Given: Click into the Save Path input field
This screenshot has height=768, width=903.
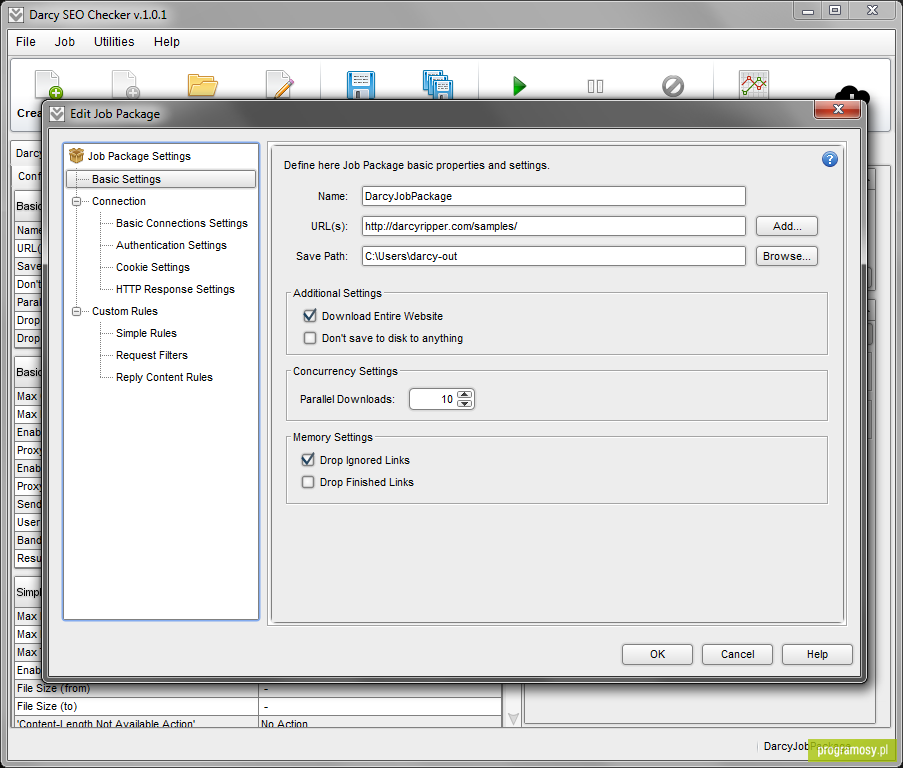Looking at the screenshot, I should [553, 256].
